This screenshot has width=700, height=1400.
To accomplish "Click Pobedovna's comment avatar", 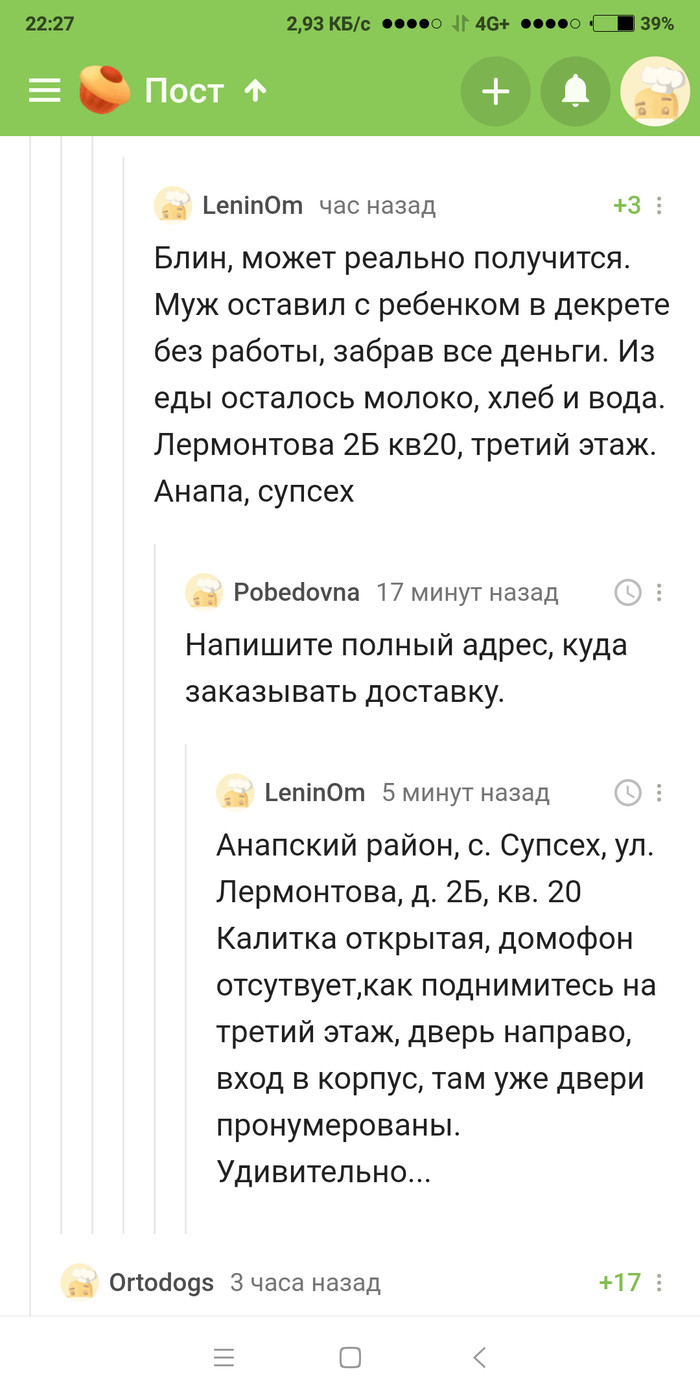I will coord(204,592).
